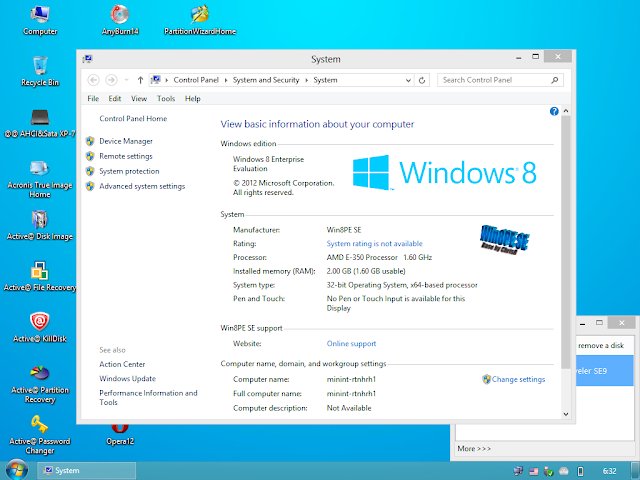Launch Acronis True Image Home

(x=40, y=179)
